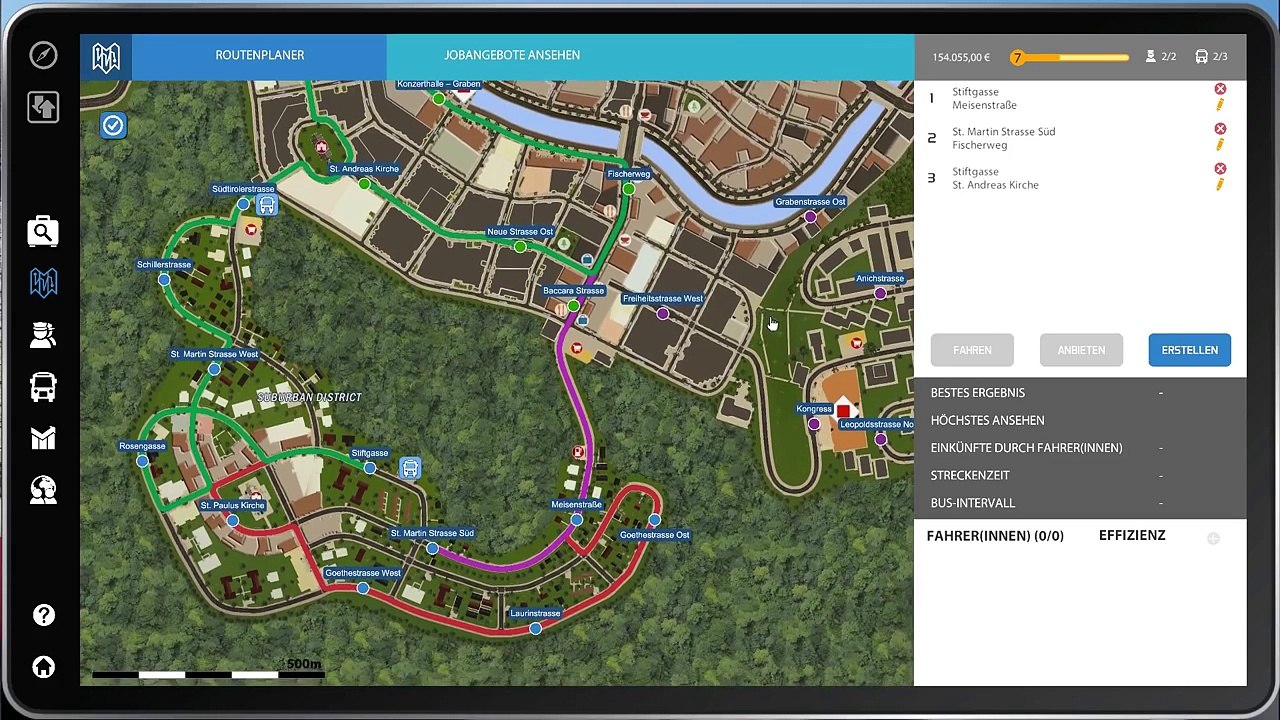Open the headset support icon
Viewport: 1280px width, 720px height.
43,489
